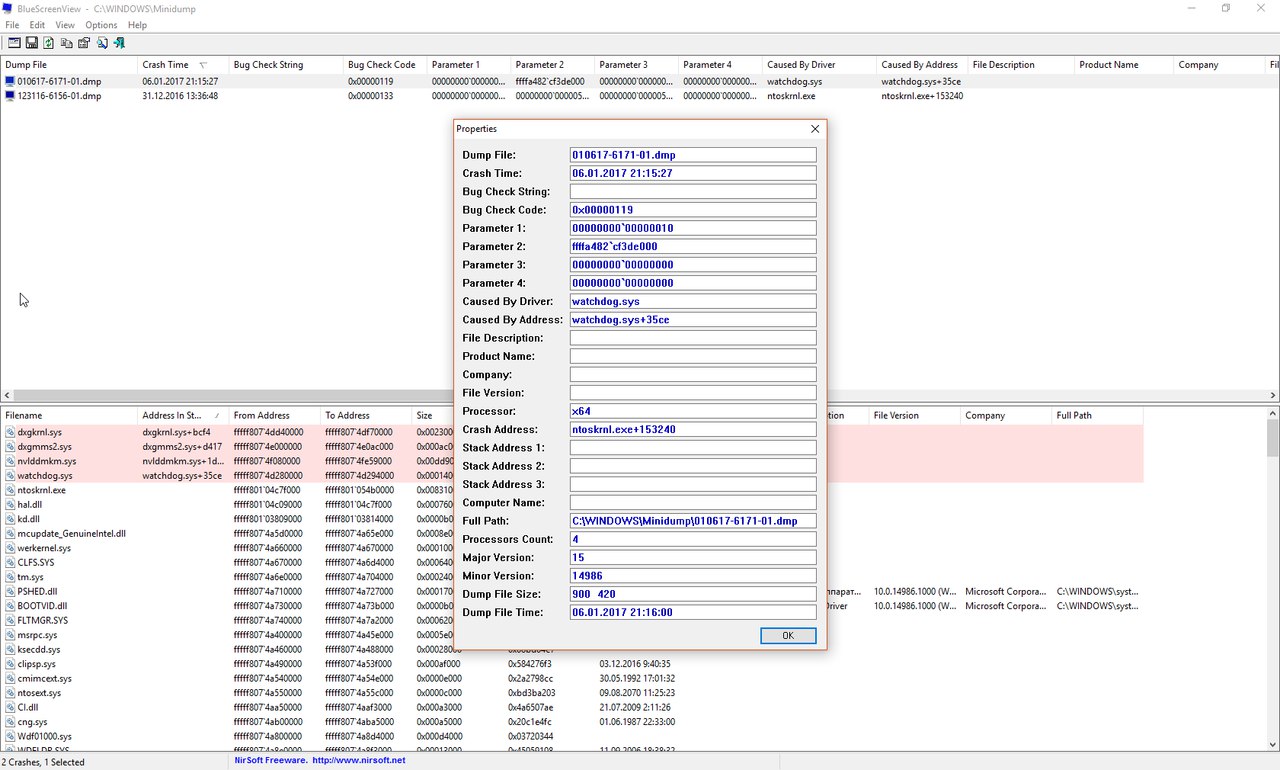This screenshot has width=1280, height=770.
Task: Open the Help menu
Action: point(137,25)
